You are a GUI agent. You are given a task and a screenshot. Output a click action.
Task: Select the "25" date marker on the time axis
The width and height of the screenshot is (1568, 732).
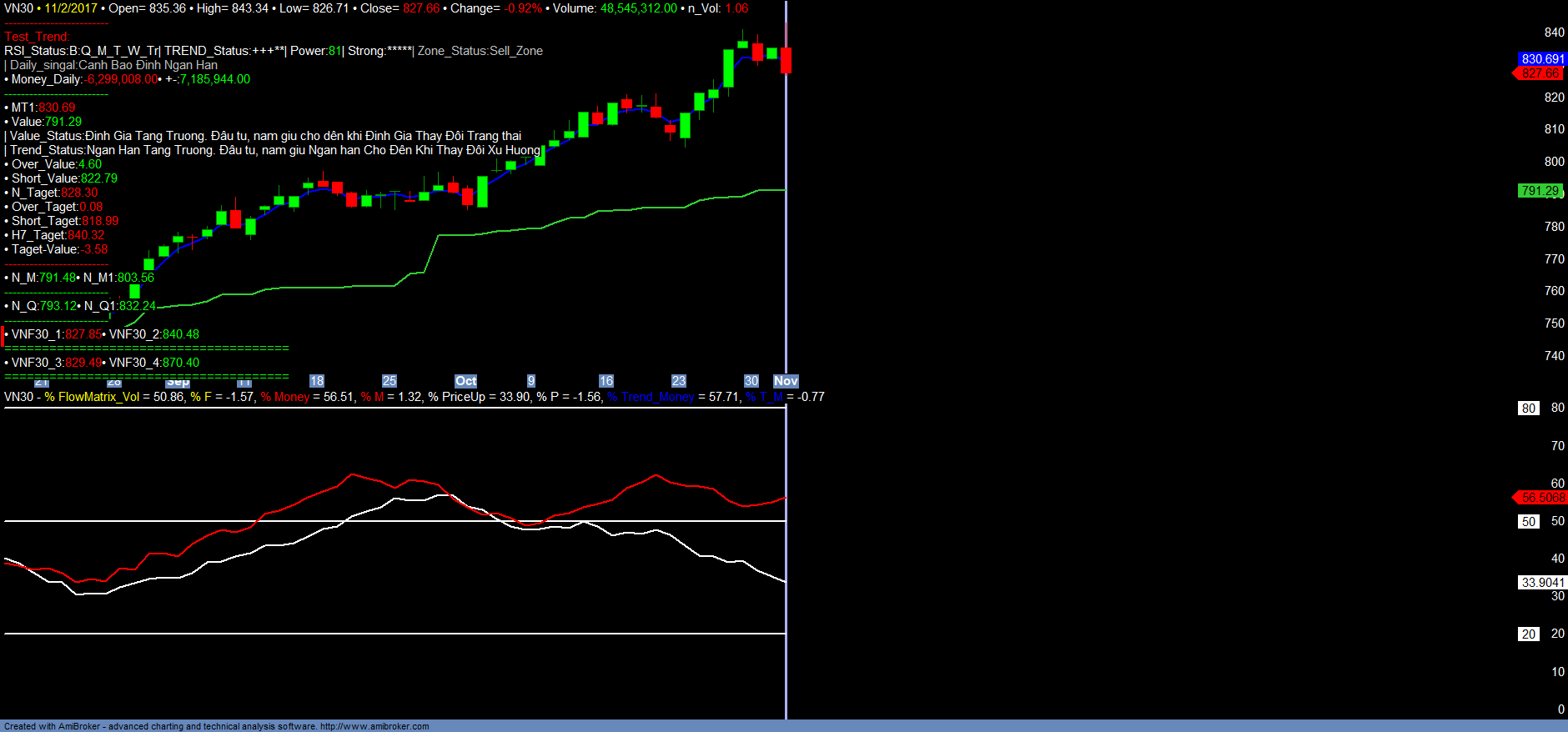coord(389,381)
